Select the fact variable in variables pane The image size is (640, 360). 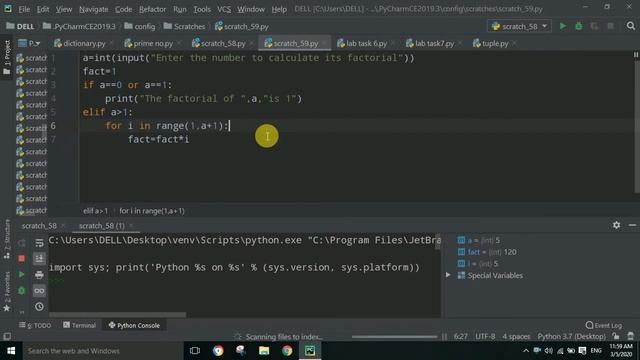[x=487, y=252]
